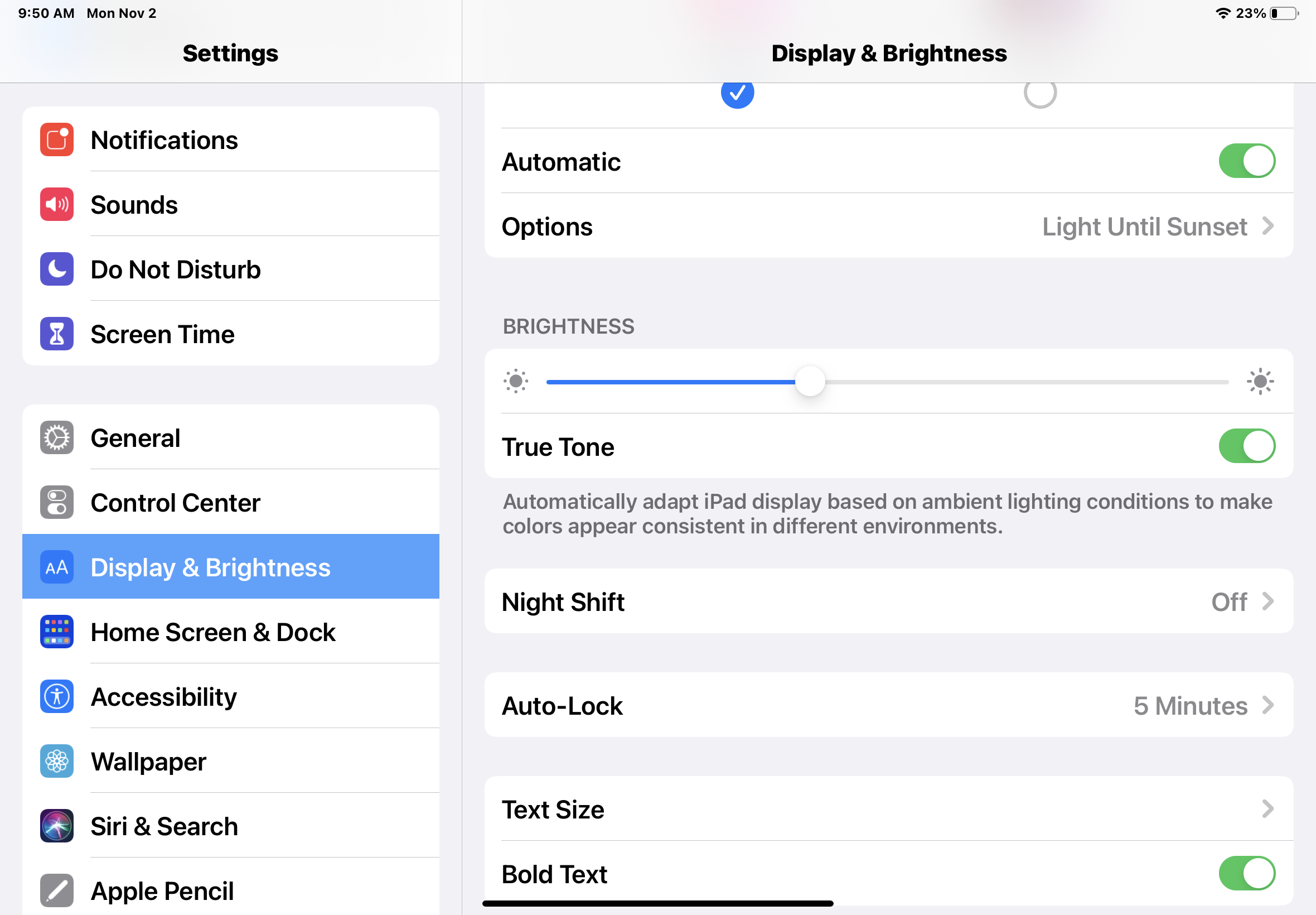Open the Text Size option
Screen dimensions: 1316x915
pyautogui.click(x=888, y=809)
